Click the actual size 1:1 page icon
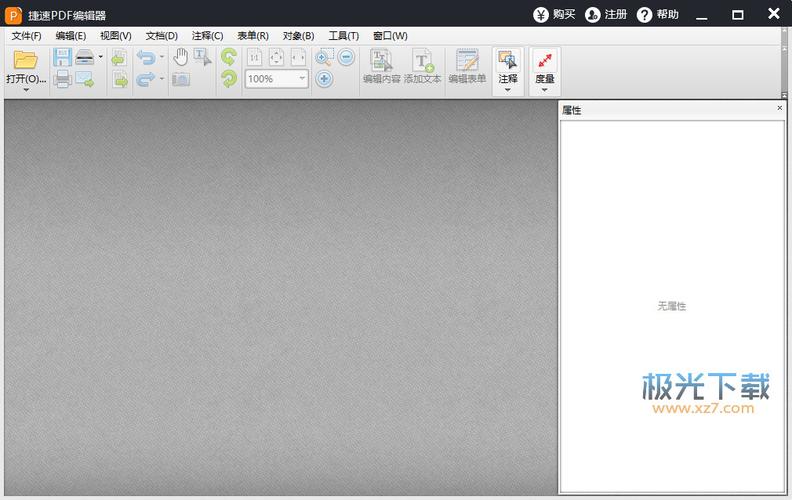Screen dimensions: 792x500 pos(255,58)
